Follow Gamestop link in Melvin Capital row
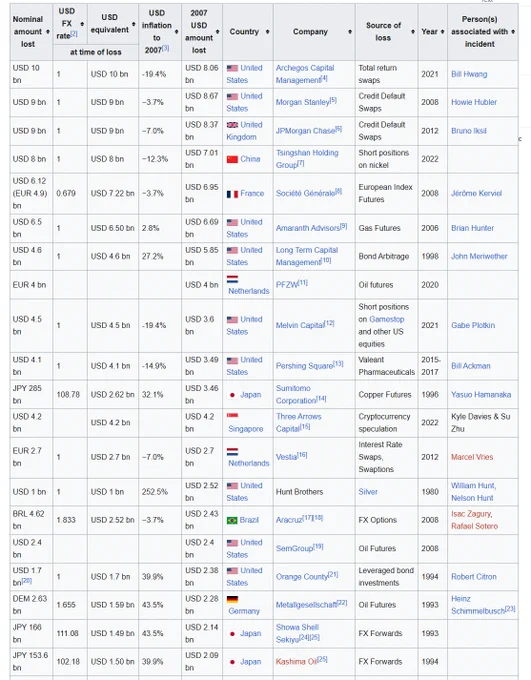Viewport: 531px width, 680px height. (387, 319)
